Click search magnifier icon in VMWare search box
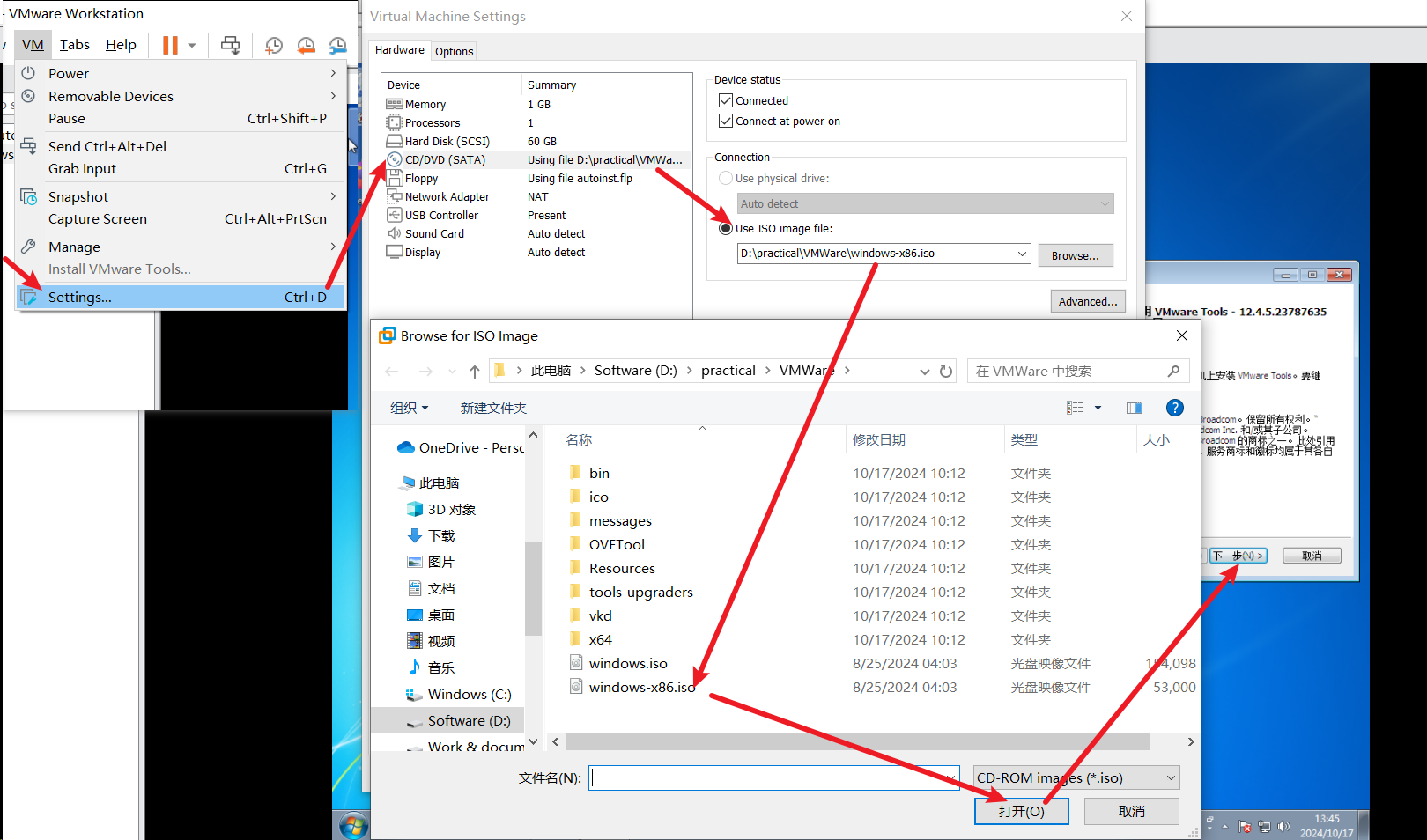Viewport: 1427px width, 840px height. 1173,372
